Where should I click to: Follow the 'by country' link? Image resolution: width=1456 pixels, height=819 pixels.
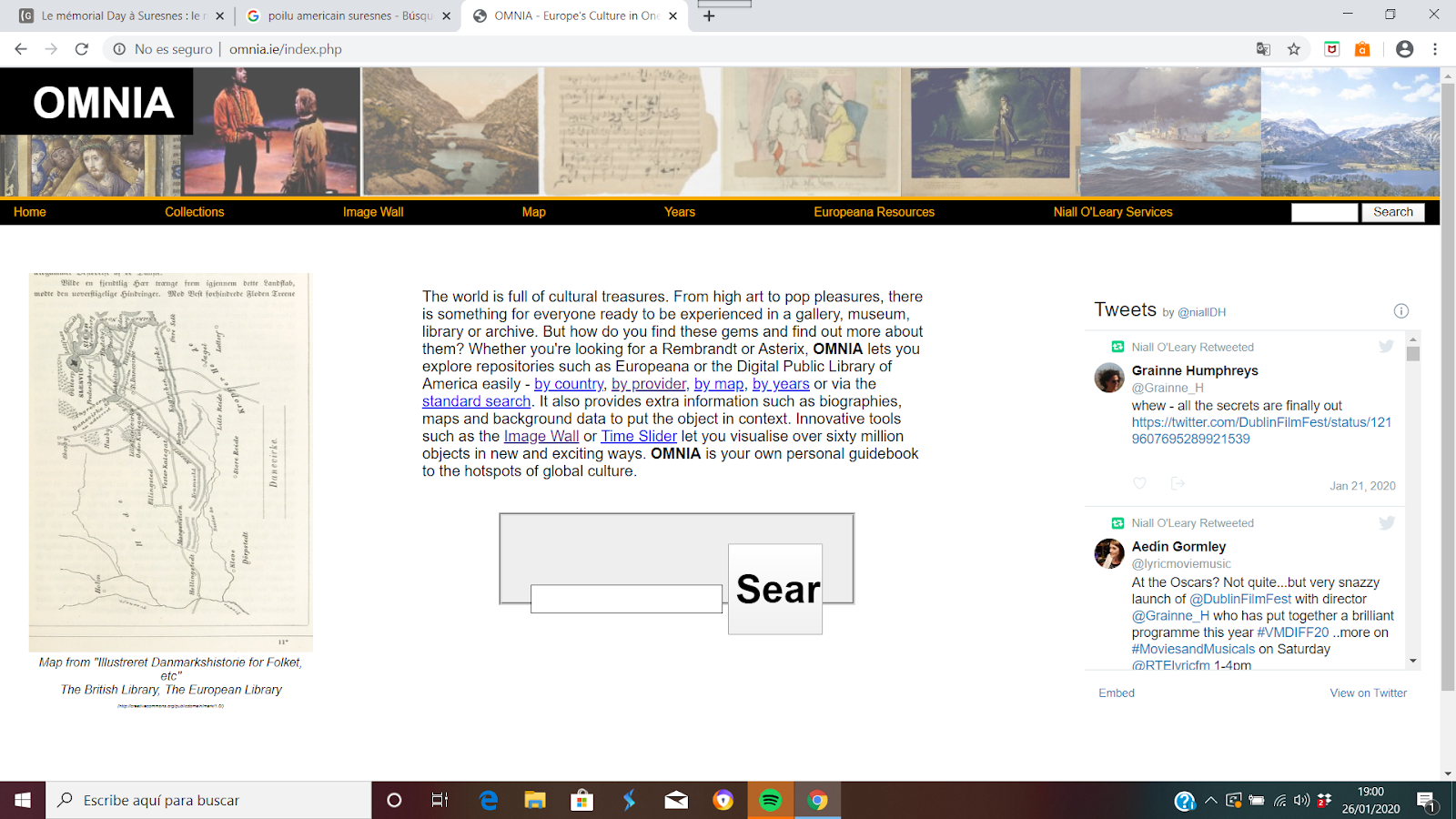(569, 384)
